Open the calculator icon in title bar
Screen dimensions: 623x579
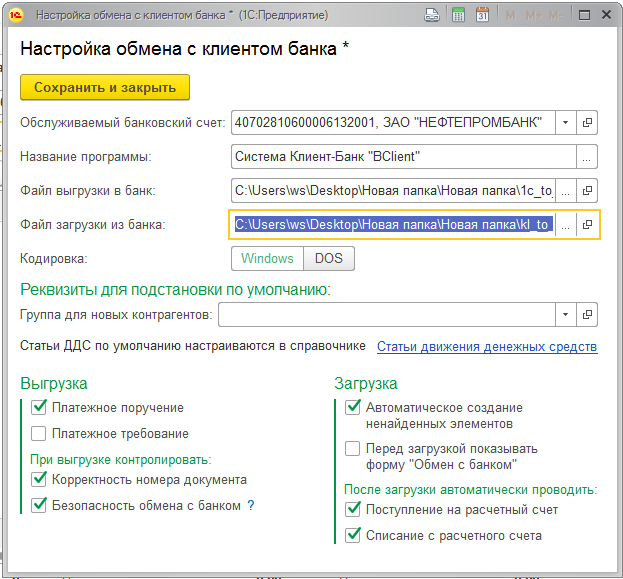coord(458,15)
